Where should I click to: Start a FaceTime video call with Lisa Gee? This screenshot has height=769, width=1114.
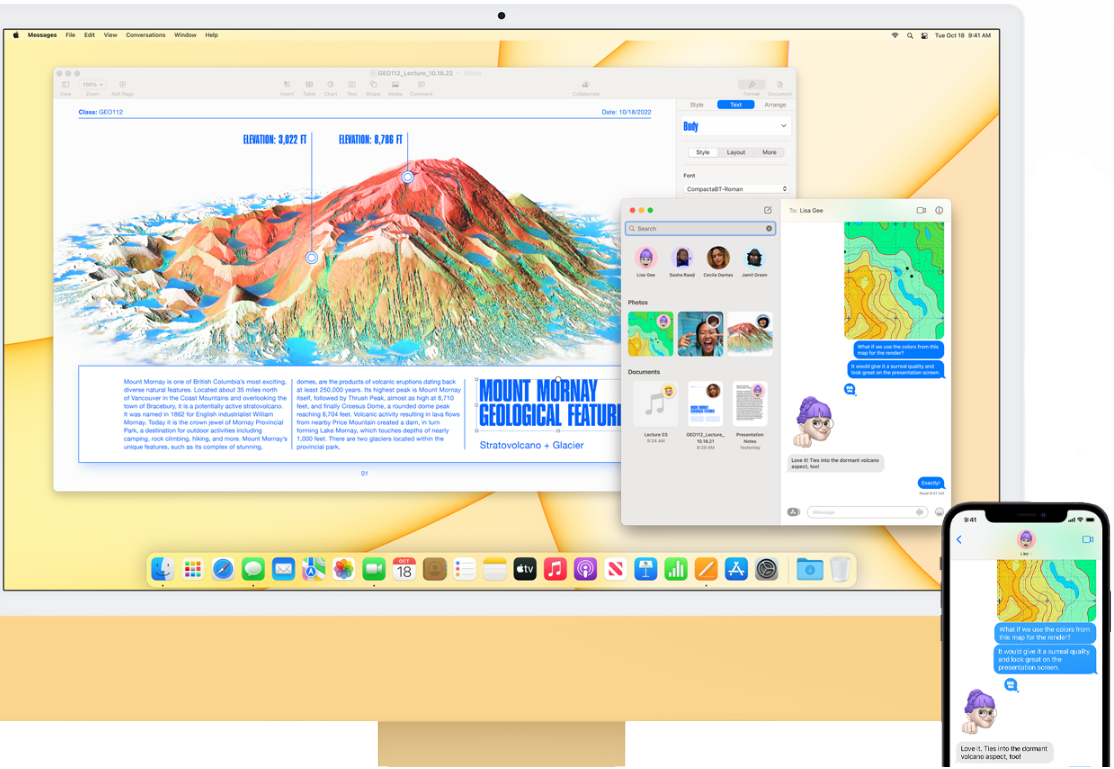pos(921,210)
